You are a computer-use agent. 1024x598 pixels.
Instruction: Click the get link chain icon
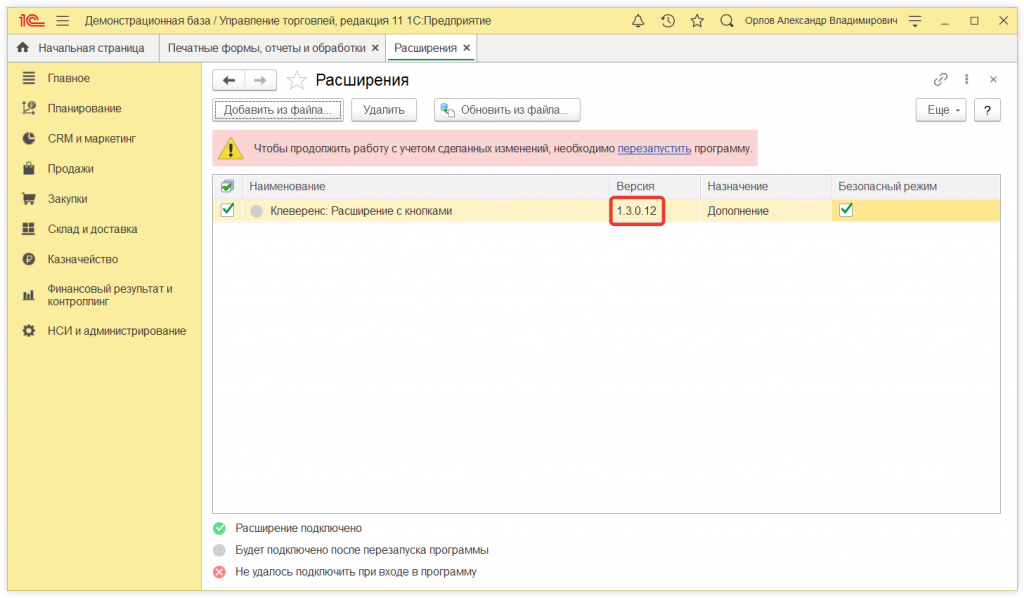pyautogui.click(x=940, y=80)
